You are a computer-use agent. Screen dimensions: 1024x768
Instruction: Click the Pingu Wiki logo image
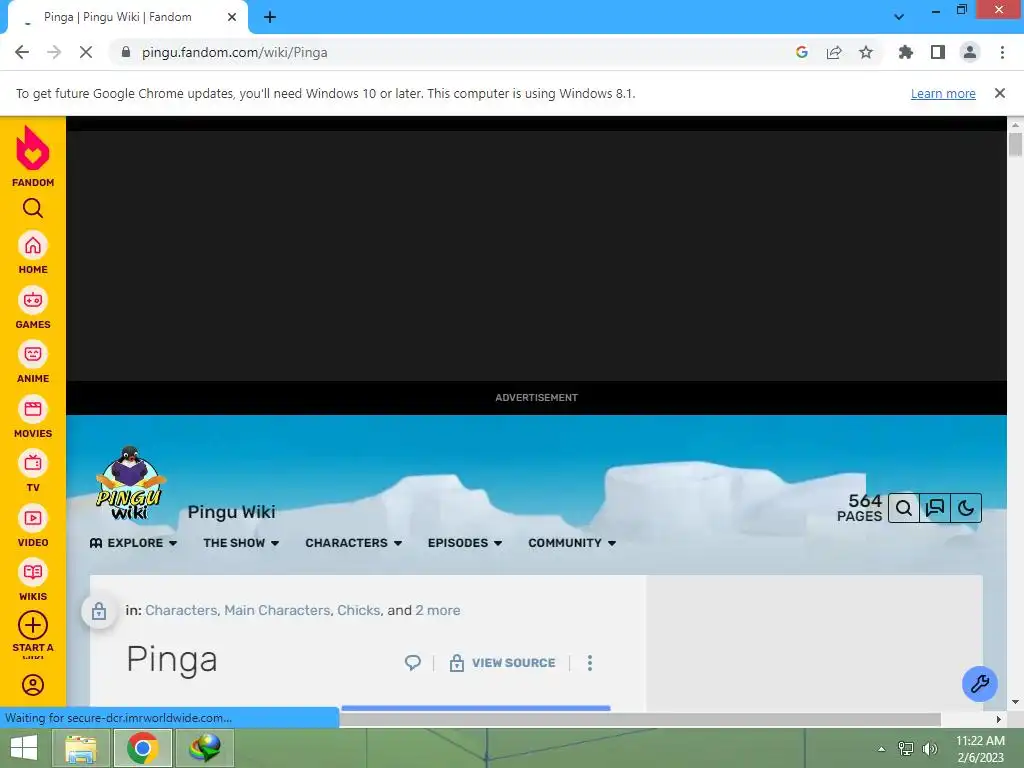click(130, 483)
